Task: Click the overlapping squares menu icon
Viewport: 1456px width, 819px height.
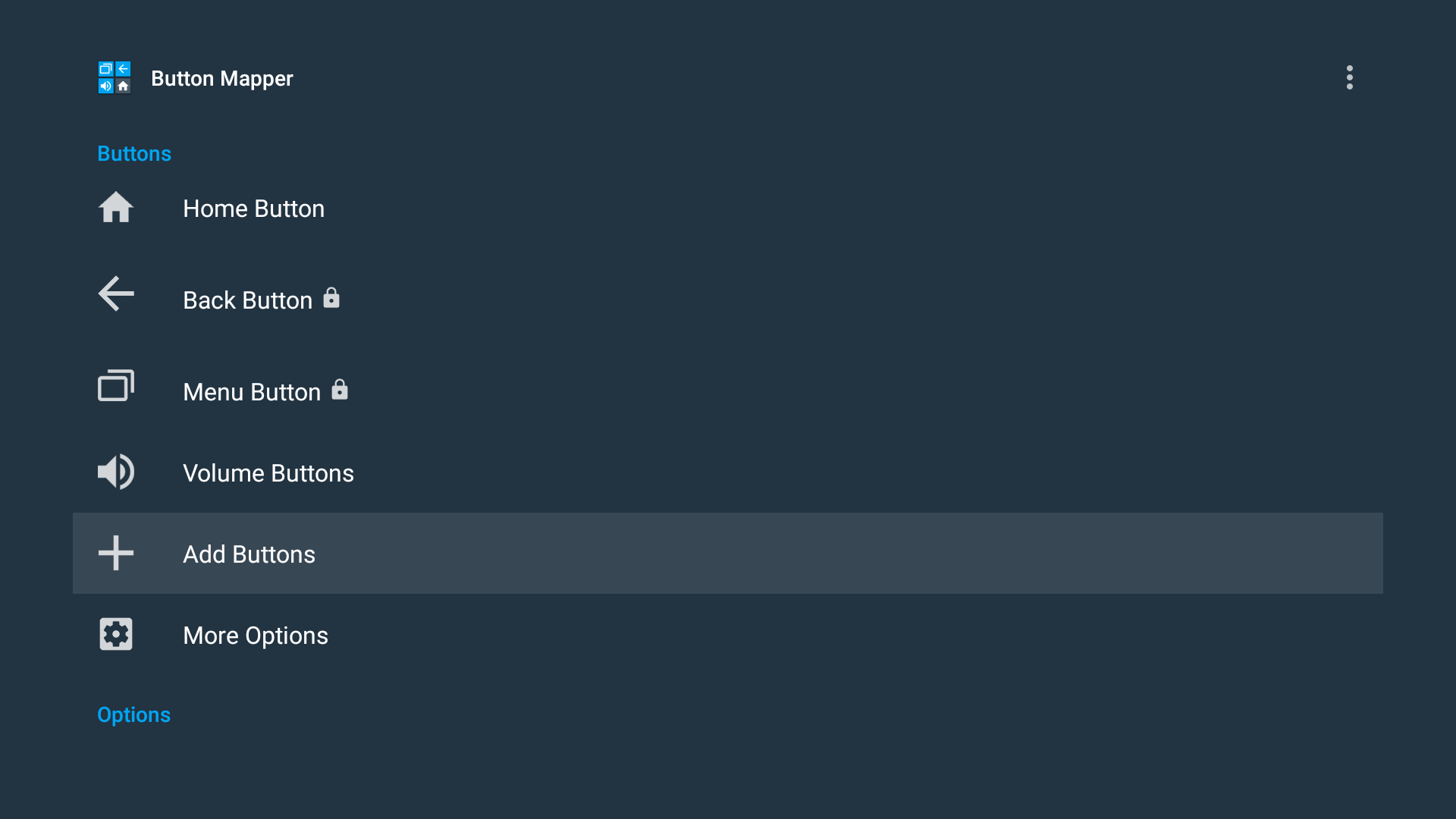Action: pos(116,385)
